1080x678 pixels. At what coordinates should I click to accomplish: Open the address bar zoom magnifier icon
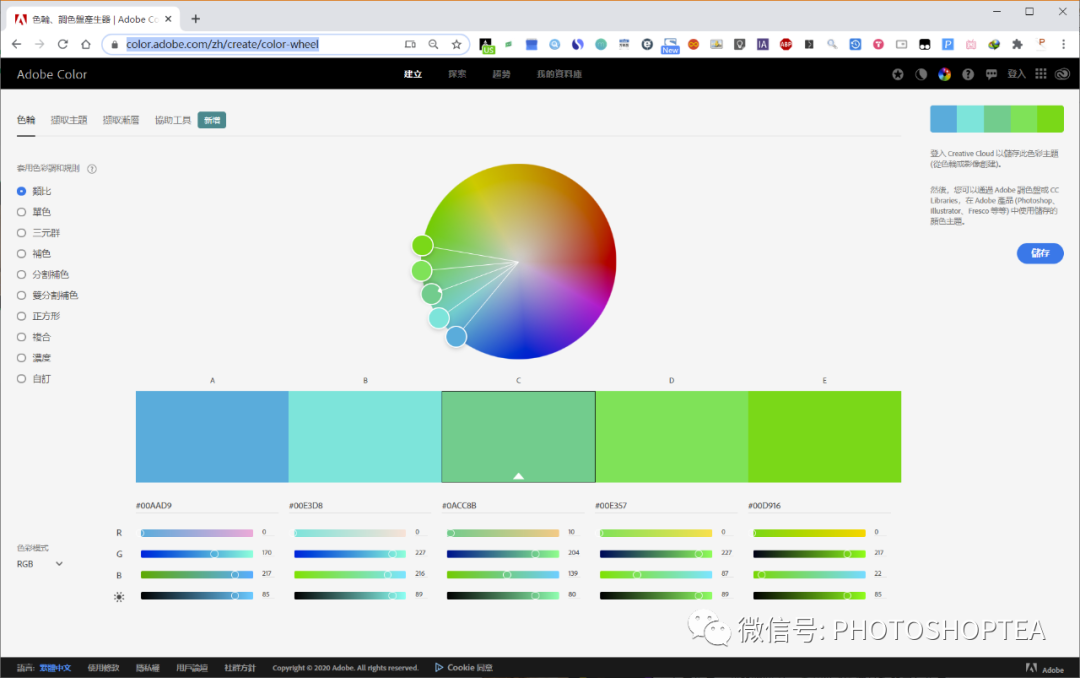pos(433,44)
